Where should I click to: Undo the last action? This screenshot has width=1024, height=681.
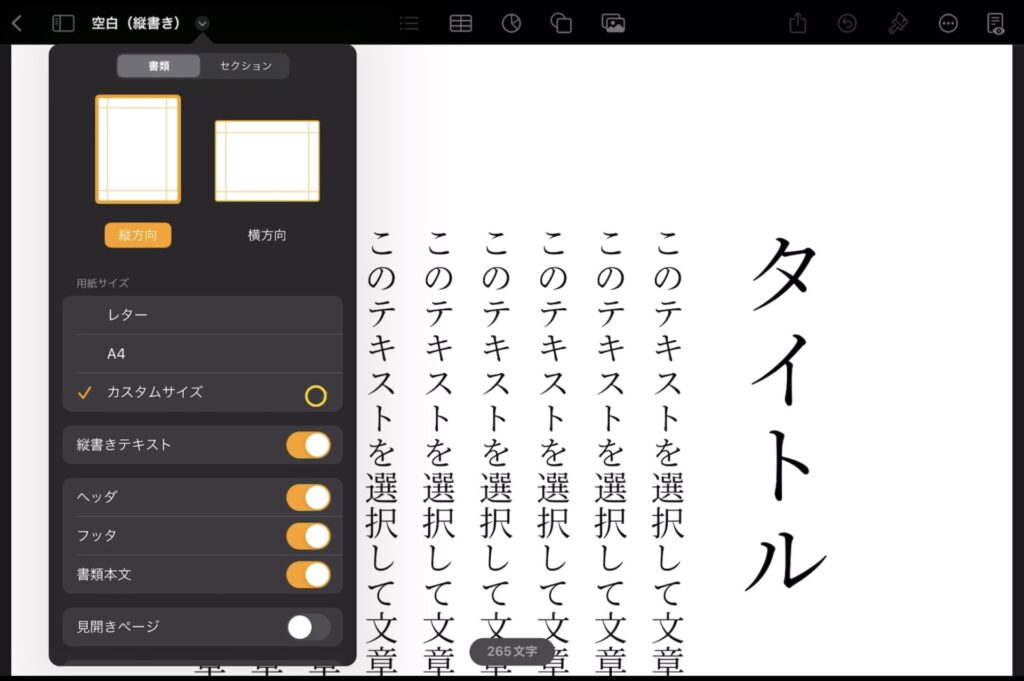847,24
